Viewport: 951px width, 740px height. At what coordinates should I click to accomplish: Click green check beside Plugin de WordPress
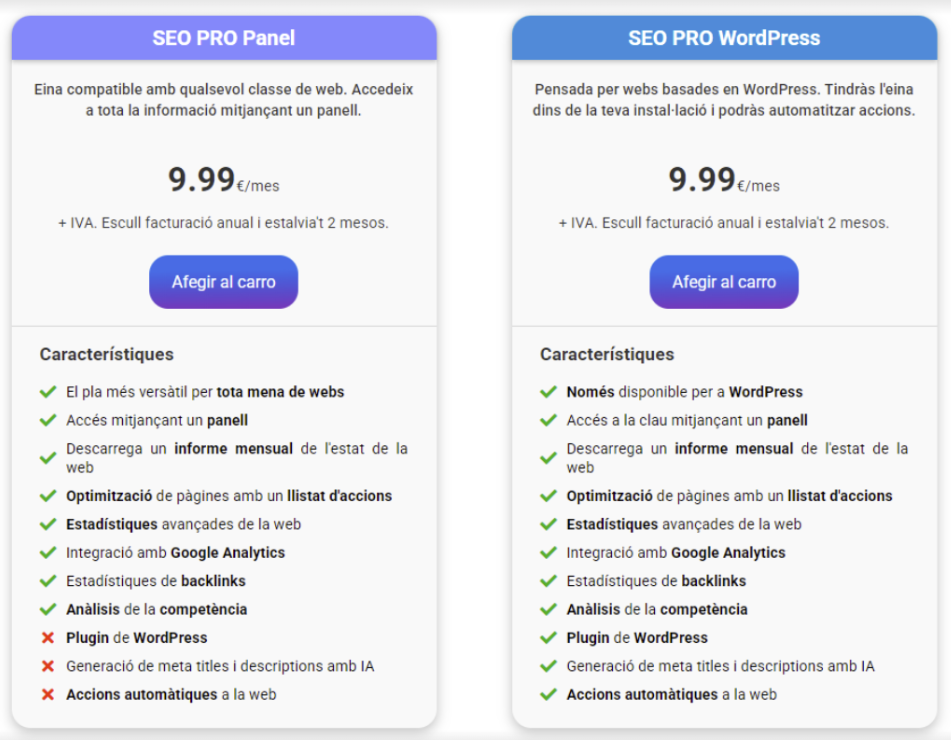pyautogui.click(x=548, y=638)
